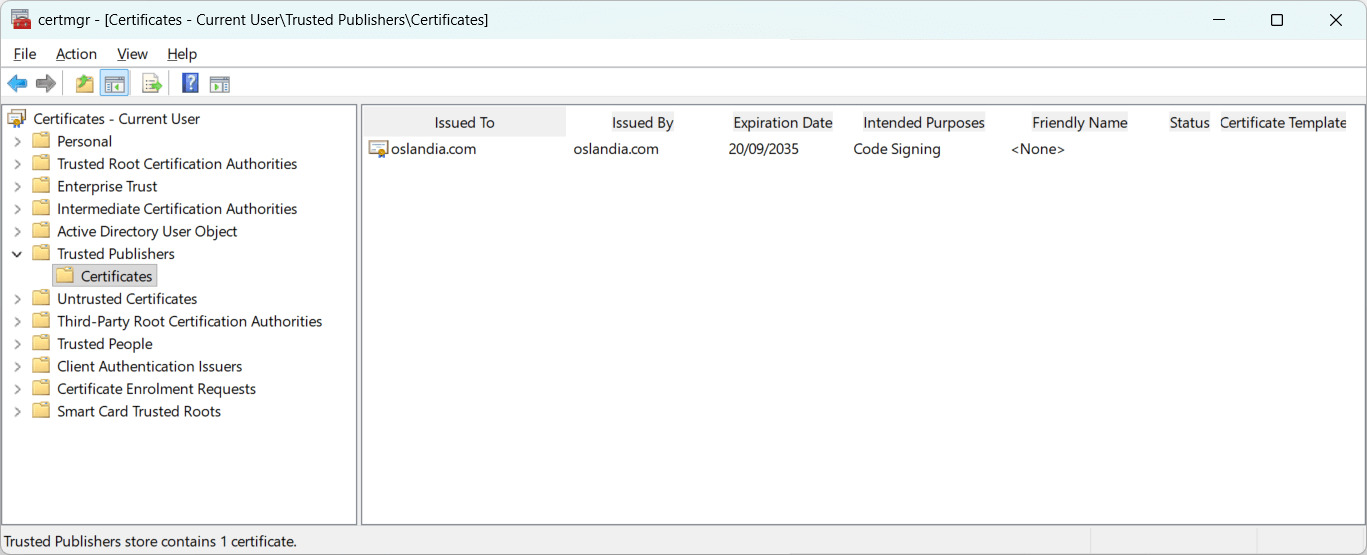The height and width of the screenshot is (555, 1367).
Task: Select the Smart Card Trusted Roots folder
Action: (x=138, y=412)
